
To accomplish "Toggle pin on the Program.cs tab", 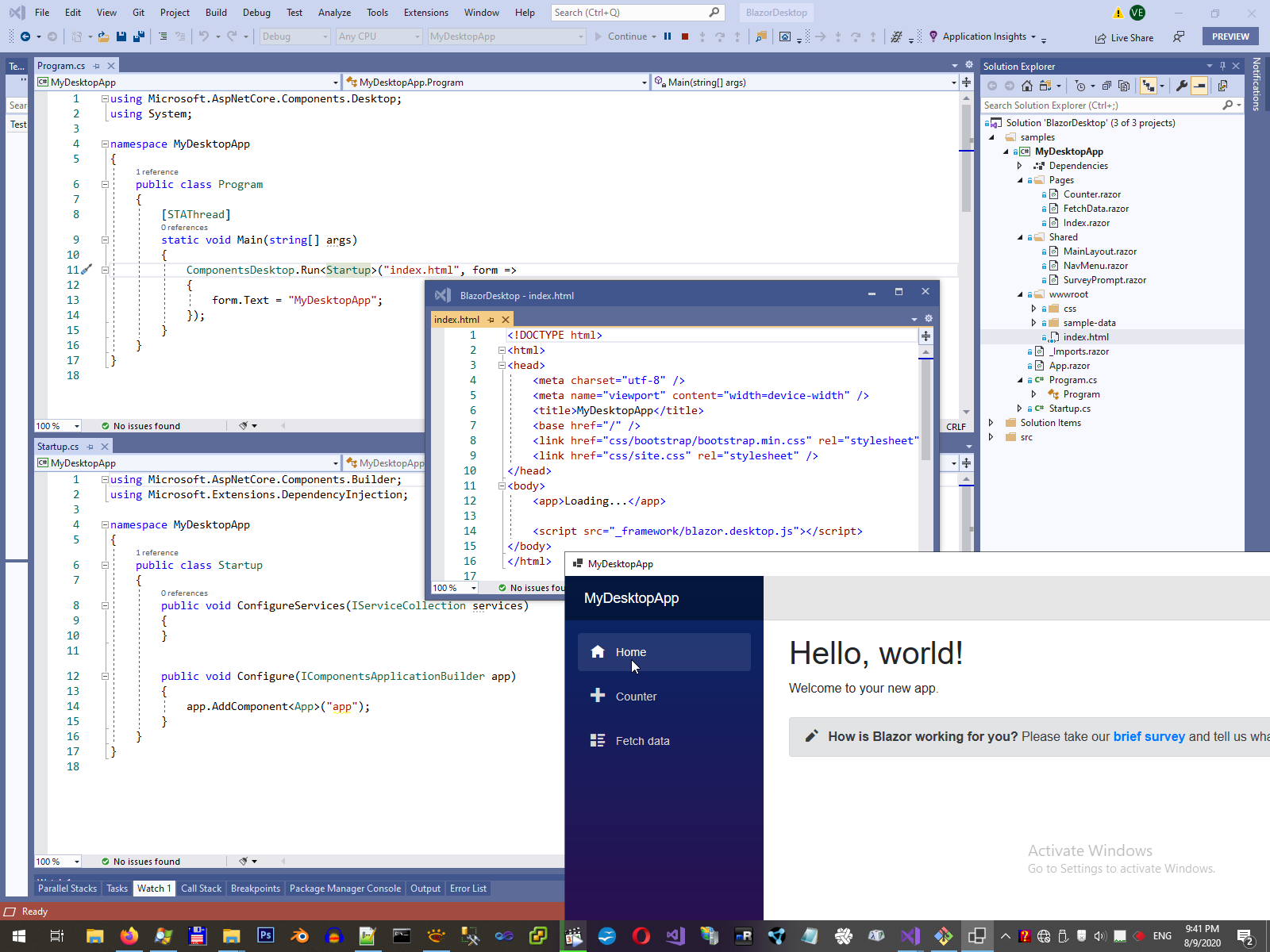I will (x=97, y=66).
